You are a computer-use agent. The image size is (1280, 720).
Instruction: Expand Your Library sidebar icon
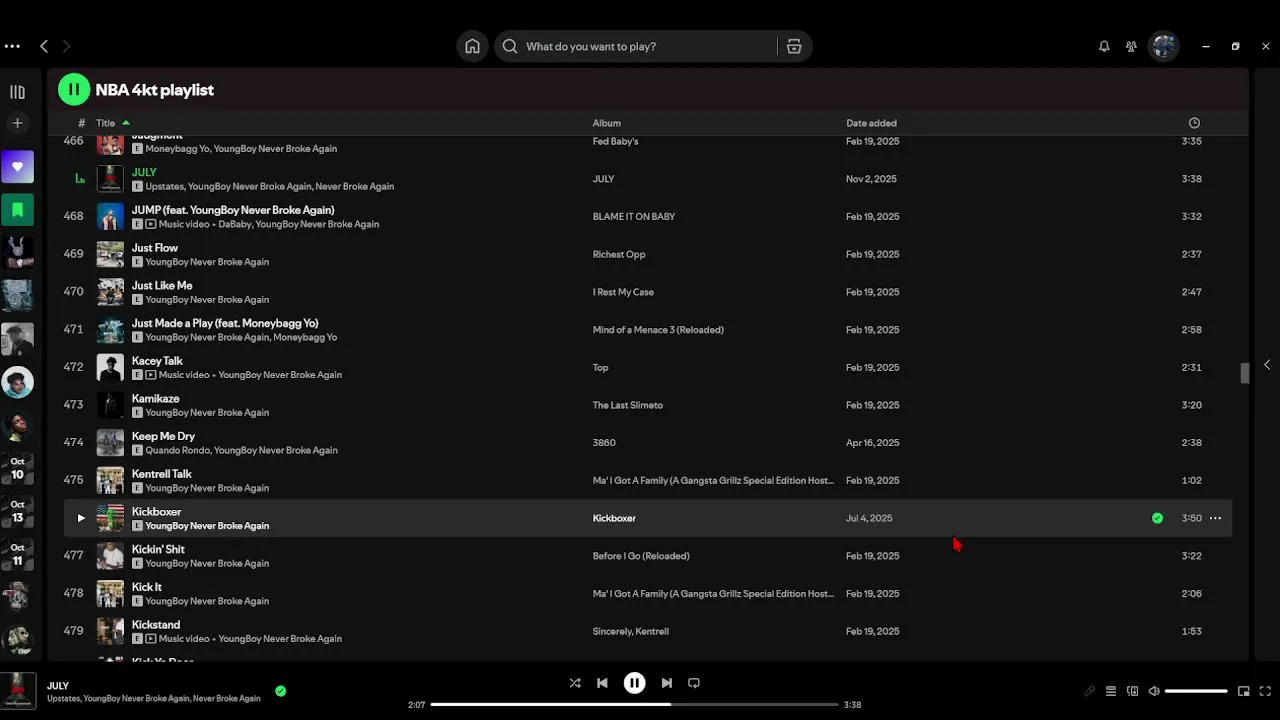(17, 92)
